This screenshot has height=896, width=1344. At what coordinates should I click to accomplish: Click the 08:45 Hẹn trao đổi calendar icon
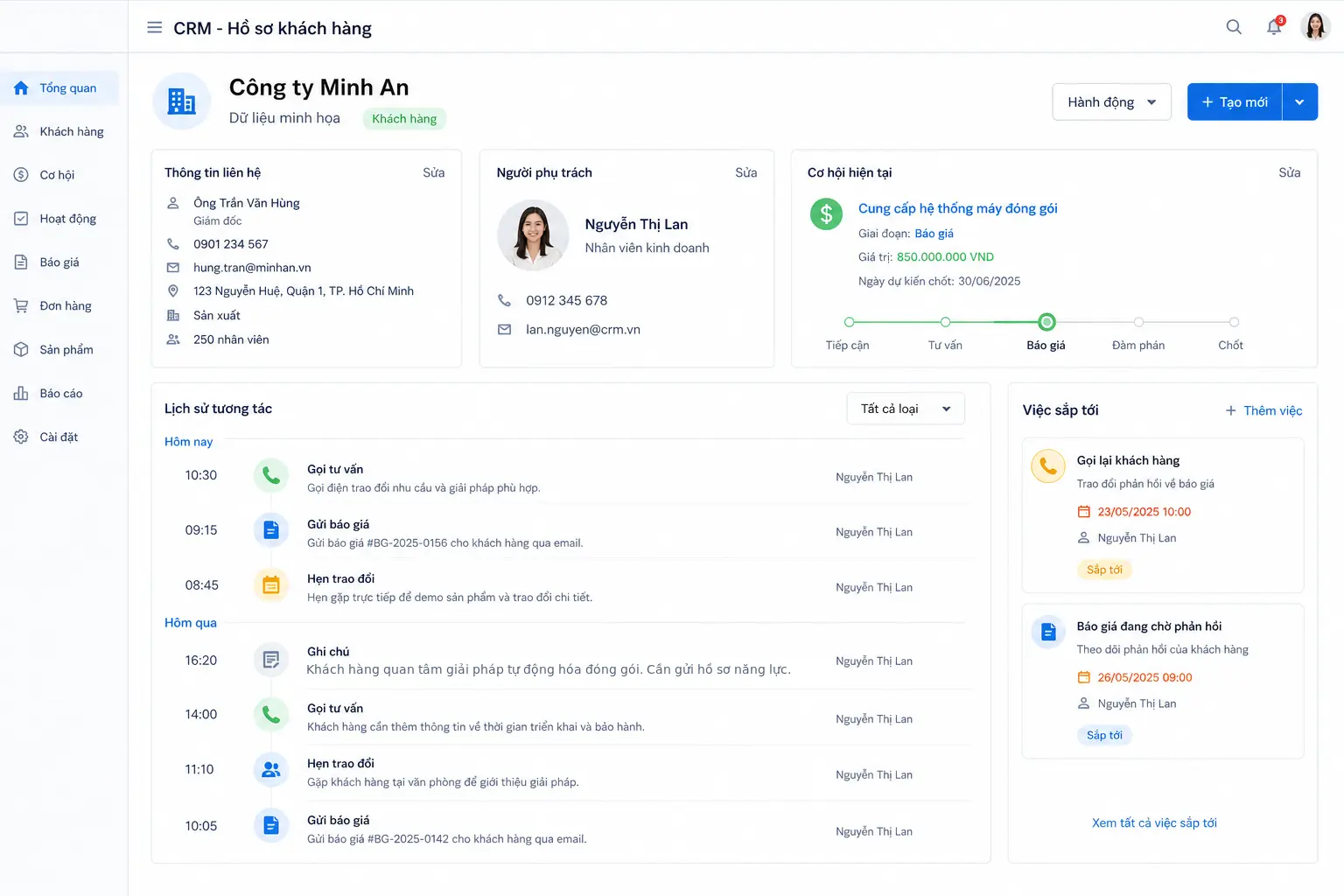pos(271,585)
